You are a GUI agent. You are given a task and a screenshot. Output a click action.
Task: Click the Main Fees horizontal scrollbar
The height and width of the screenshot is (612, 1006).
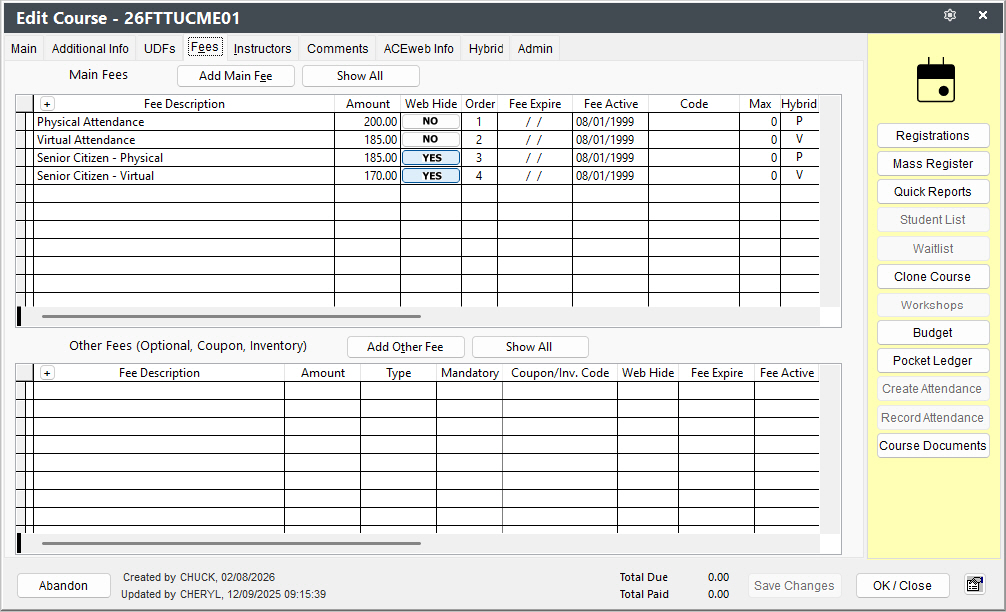(x=231, y=316)
